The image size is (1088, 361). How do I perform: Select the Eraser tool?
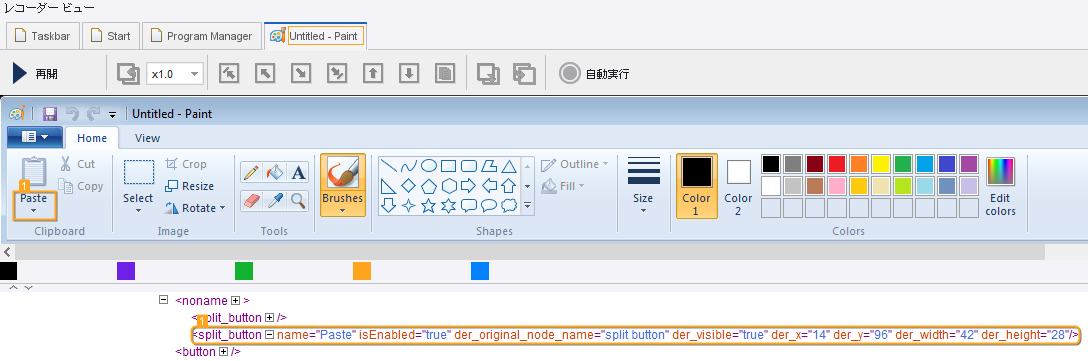coord(251,201)
